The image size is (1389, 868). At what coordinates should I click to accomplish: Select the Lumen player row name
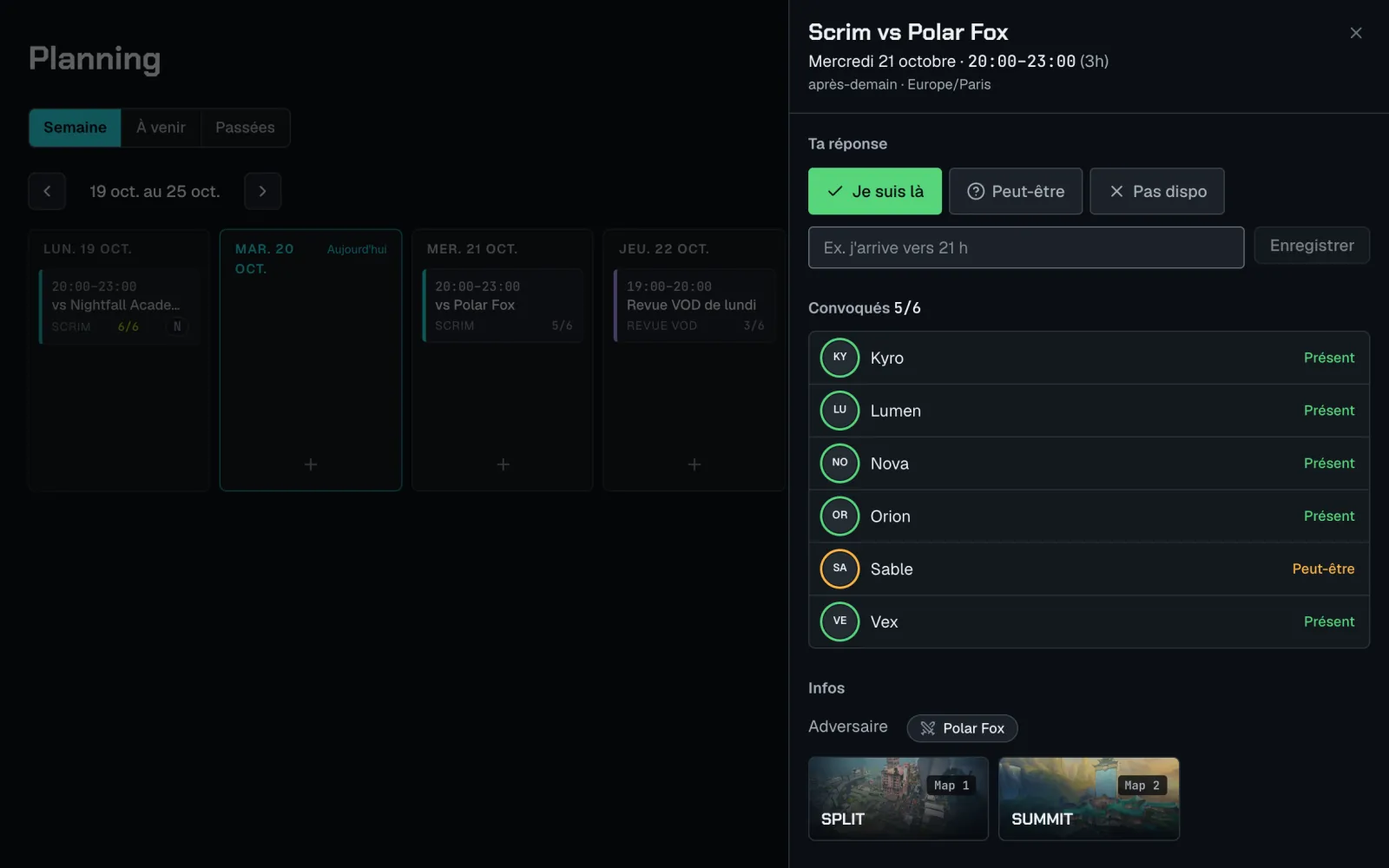pyautogui.click(x=895, y=411)
